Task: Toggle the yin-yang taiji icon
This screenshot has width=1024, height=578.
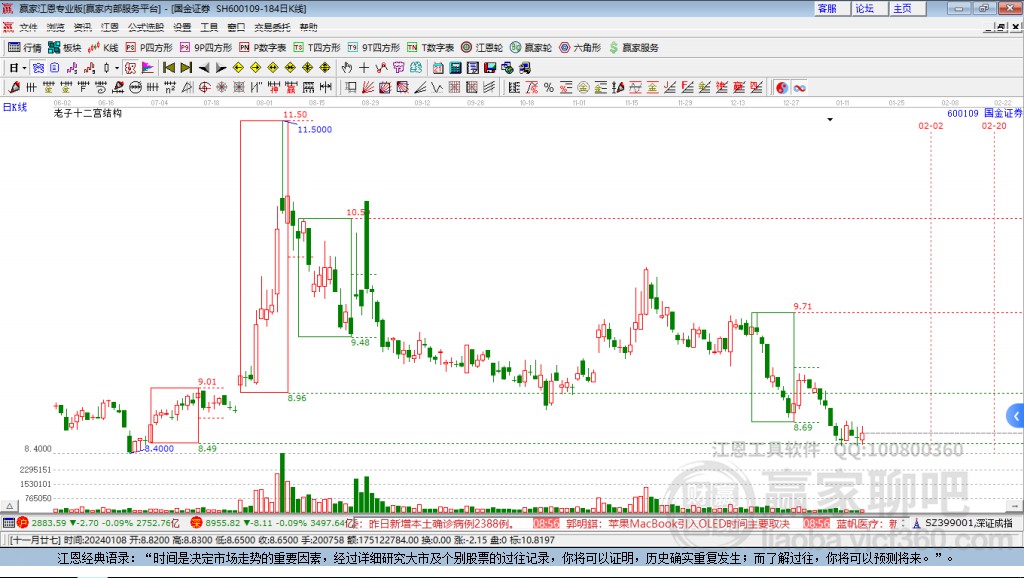Action: pos(782,88)
